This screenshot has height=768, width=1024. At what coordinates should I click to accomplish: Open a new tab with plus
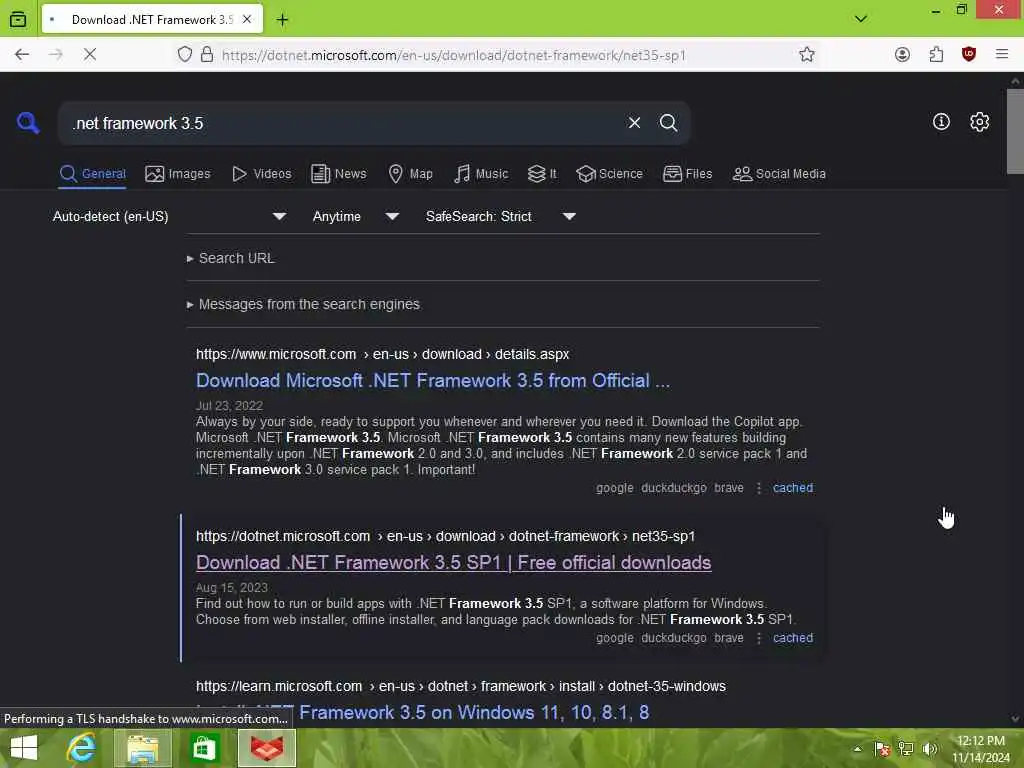(282, 20)
